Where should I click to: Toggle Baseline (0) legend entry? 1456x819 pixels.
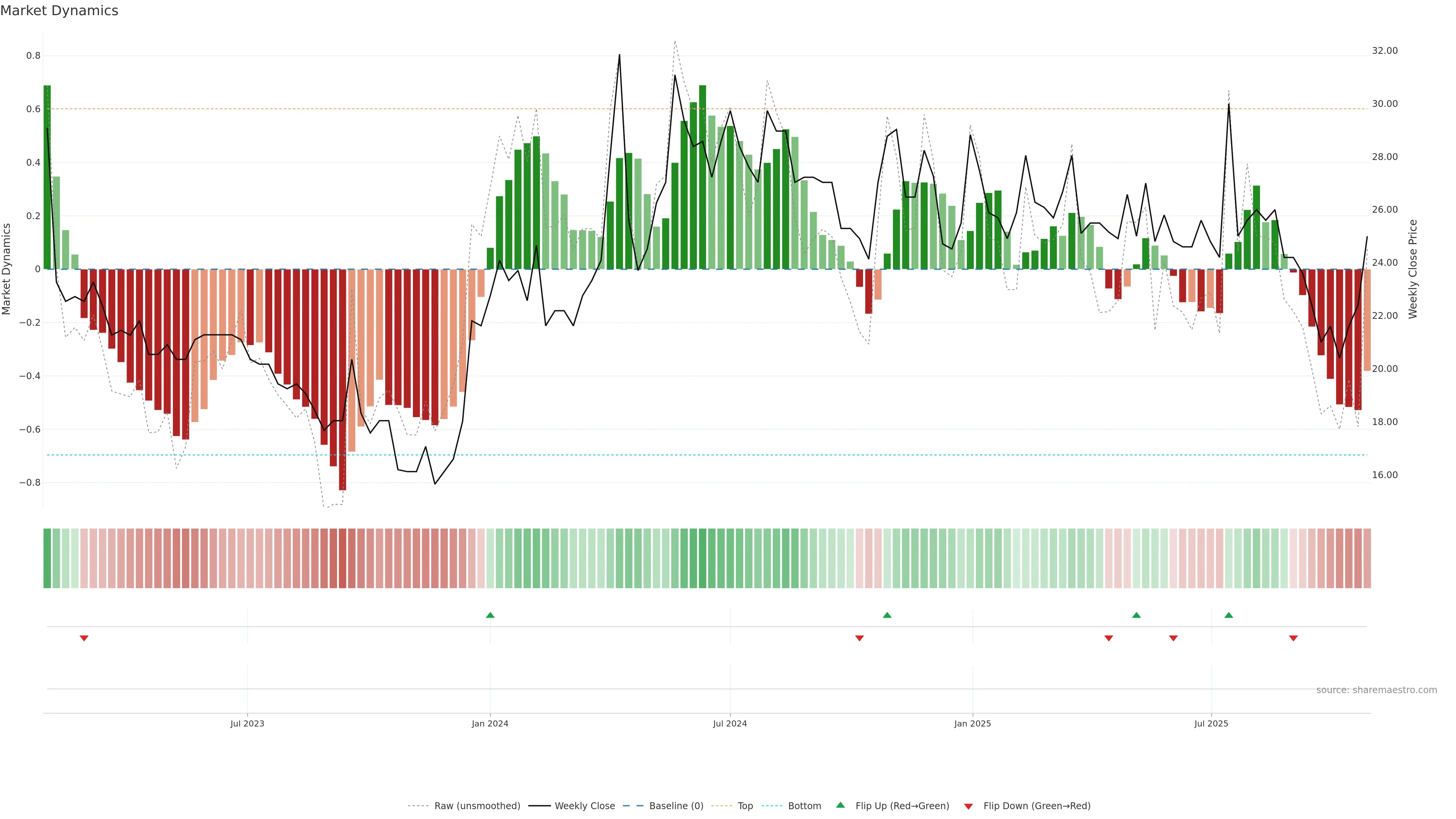(x=676, y=806)
